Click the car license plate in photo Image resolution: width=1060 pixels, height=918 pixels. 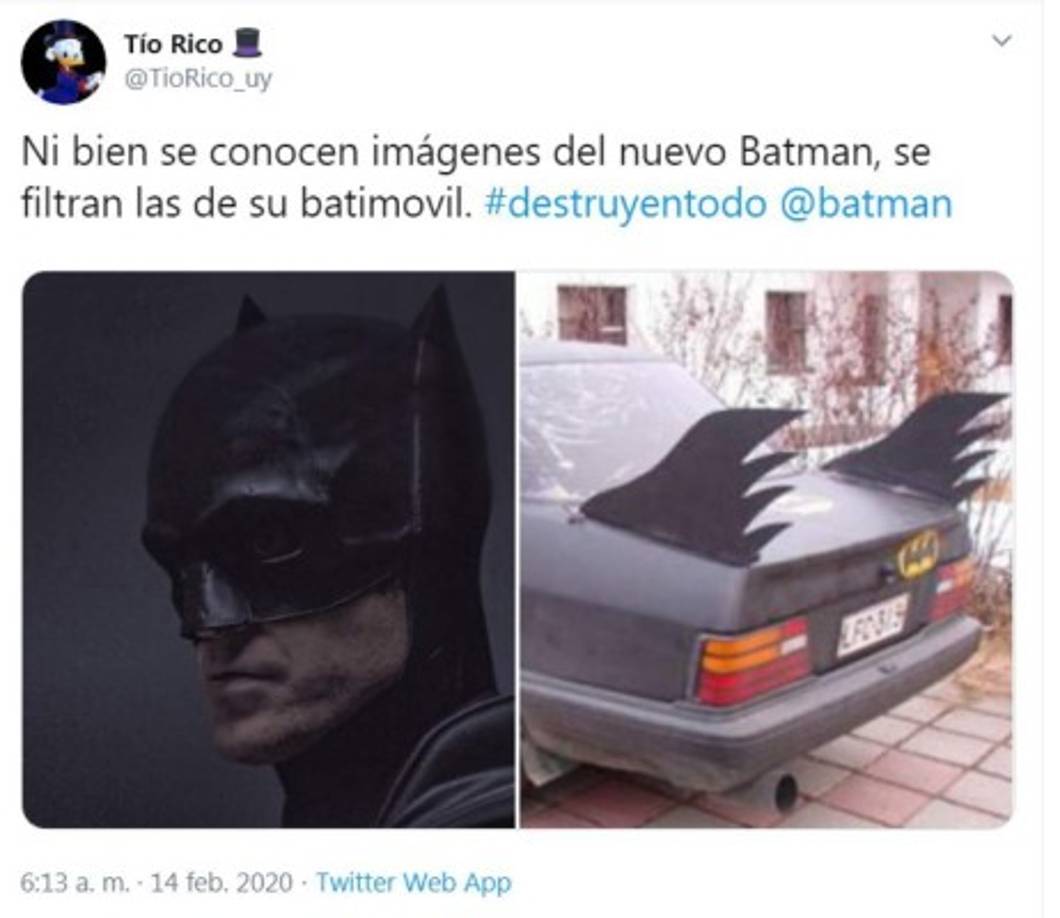pos(872,624)
